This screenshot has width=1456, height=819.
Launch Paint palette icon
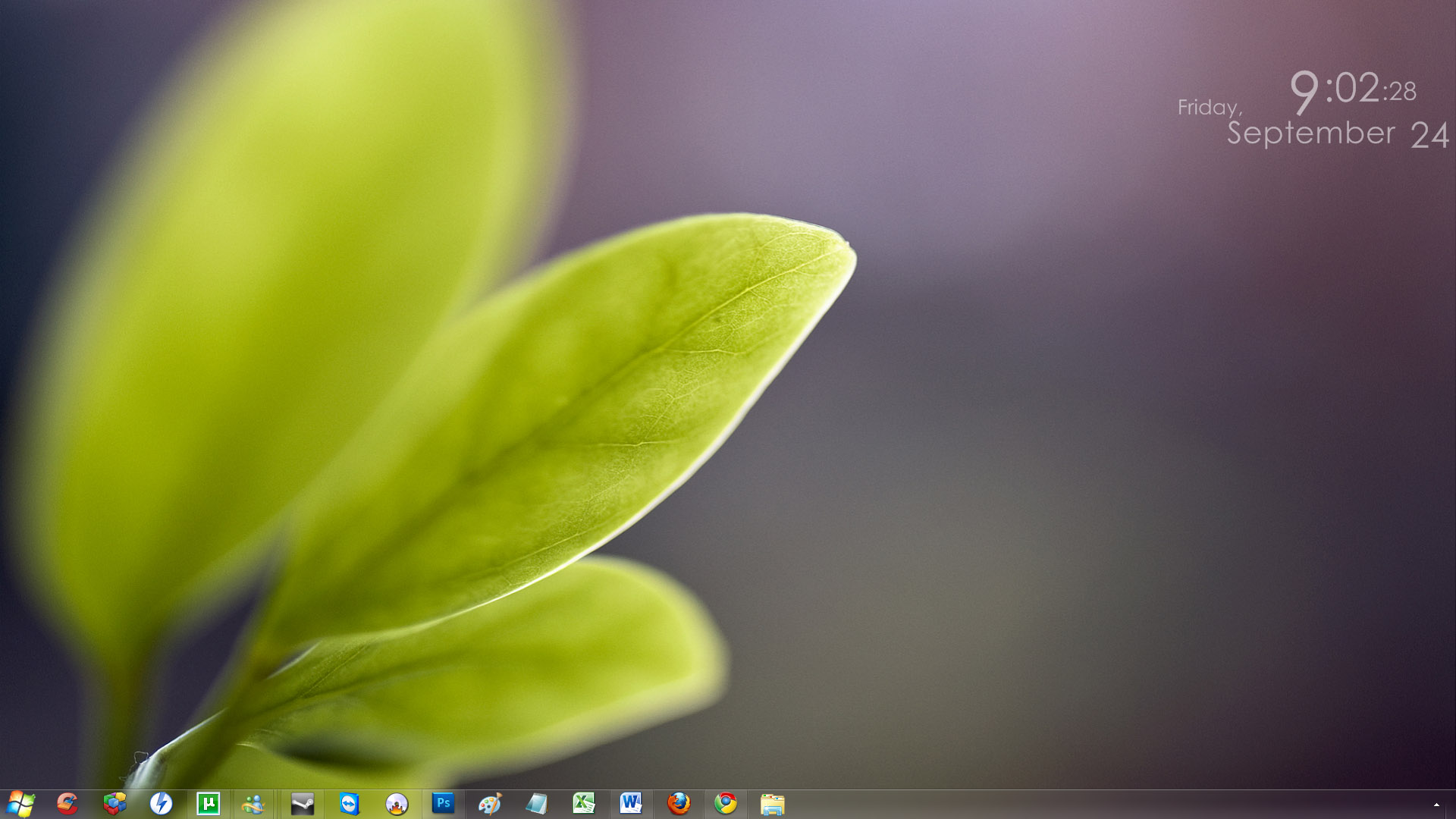click(490, 803)
